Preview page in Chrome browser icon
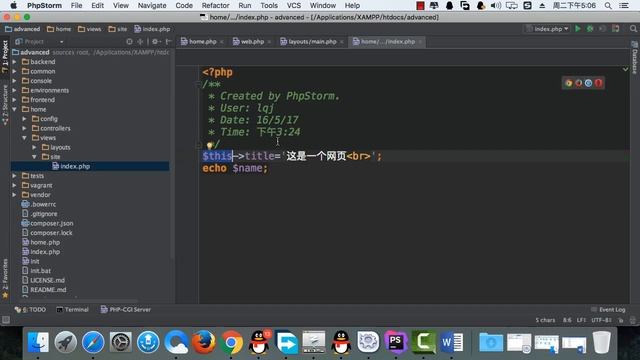This screenshot has height=360, width=640. pyautogui.click(x=568, y=83)
